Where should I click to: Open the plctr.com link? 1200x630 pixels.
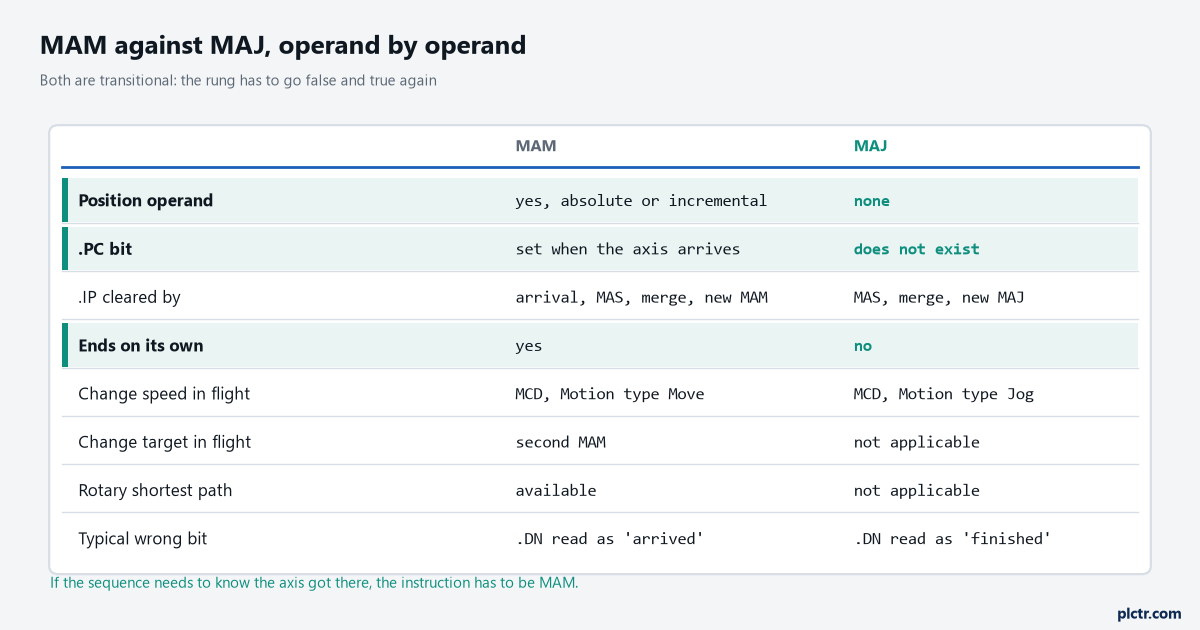[x=1149, y=613]
